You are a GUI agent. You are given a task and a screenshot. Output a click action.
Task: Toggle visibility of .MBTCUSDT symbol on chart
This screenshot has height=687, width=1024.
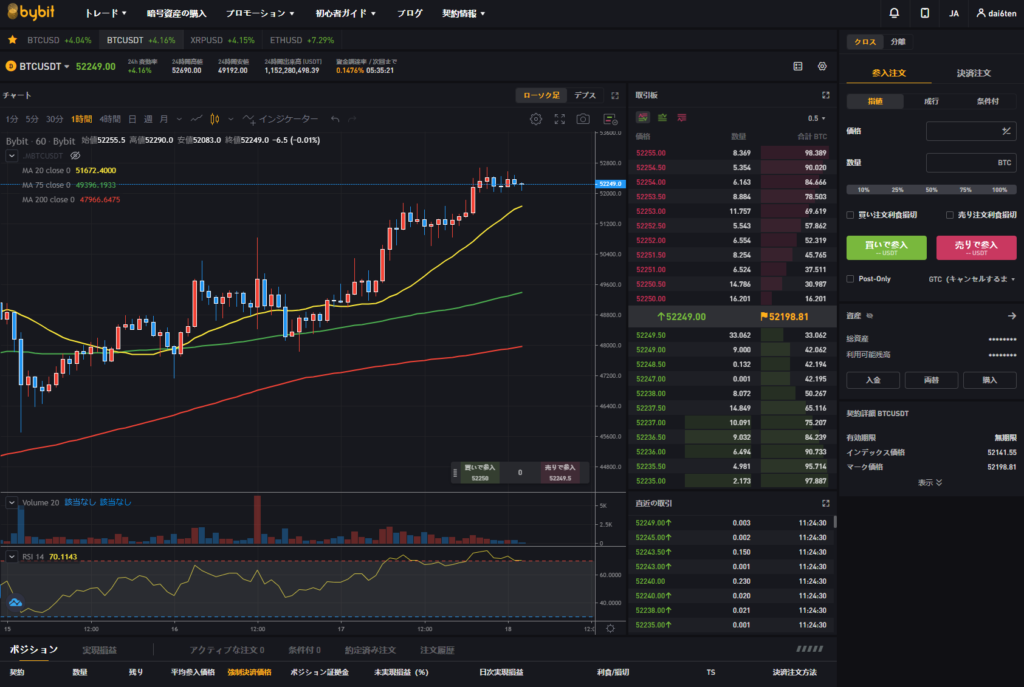coord(75,155)
